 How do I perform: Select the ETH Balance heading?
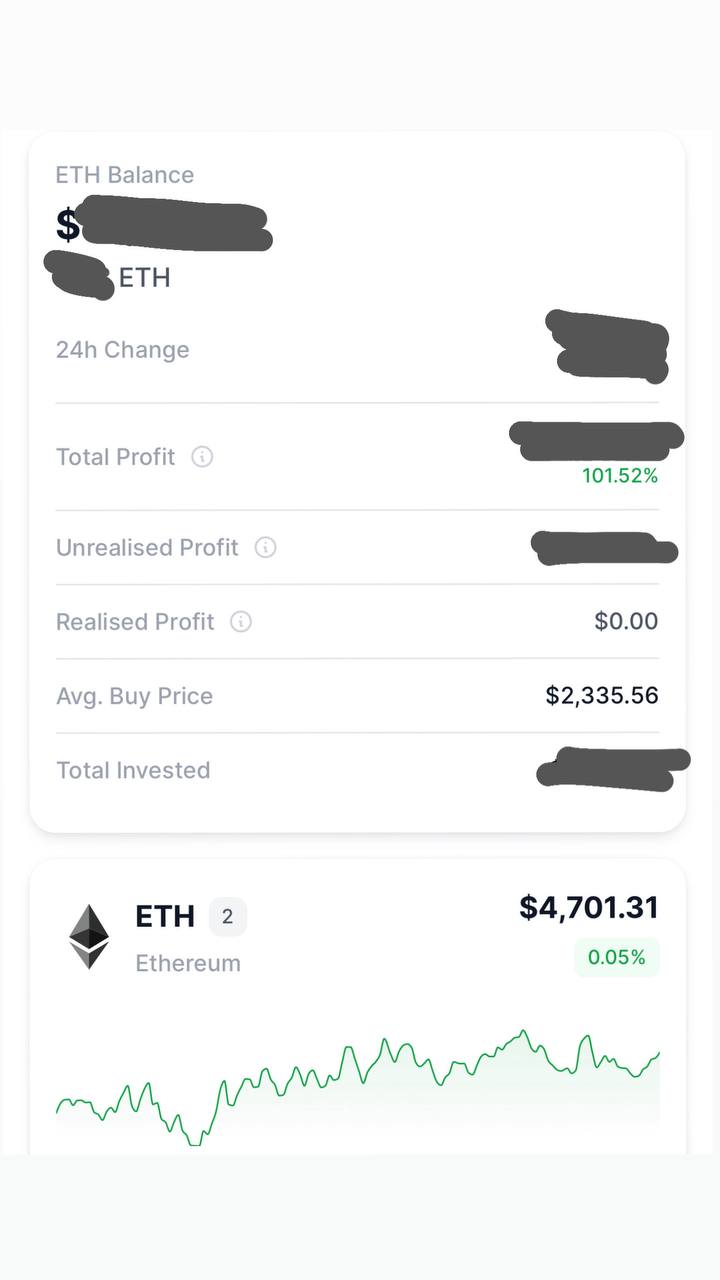[x=125, y=175]
